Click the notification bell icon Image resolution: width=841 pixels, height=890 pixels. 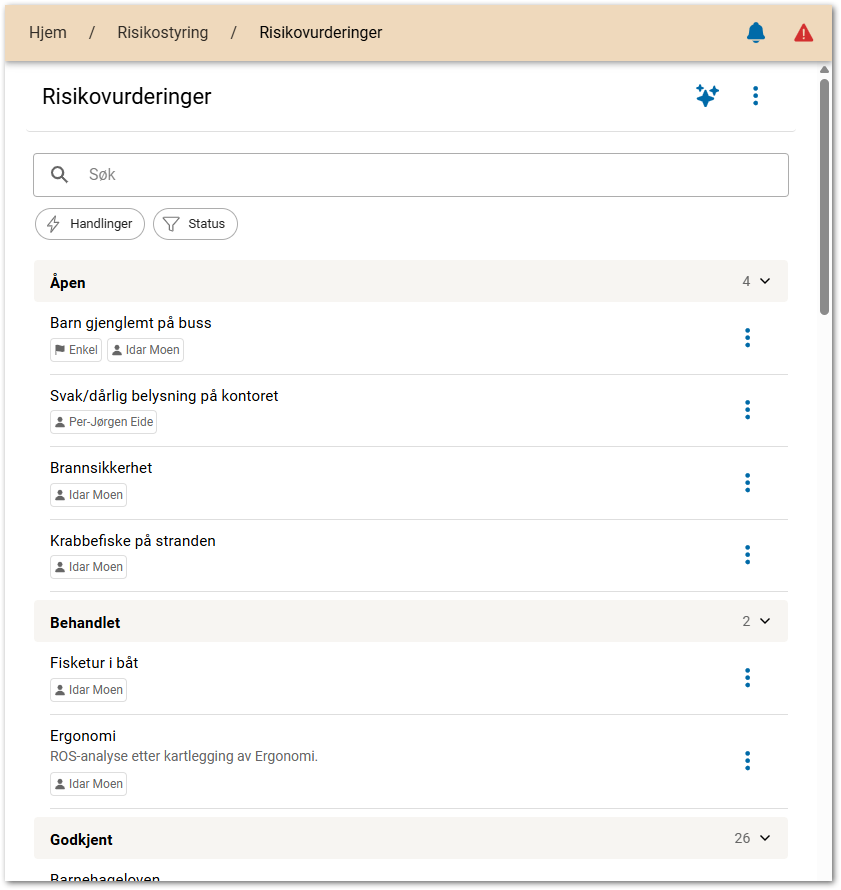(x=756, y=33)
